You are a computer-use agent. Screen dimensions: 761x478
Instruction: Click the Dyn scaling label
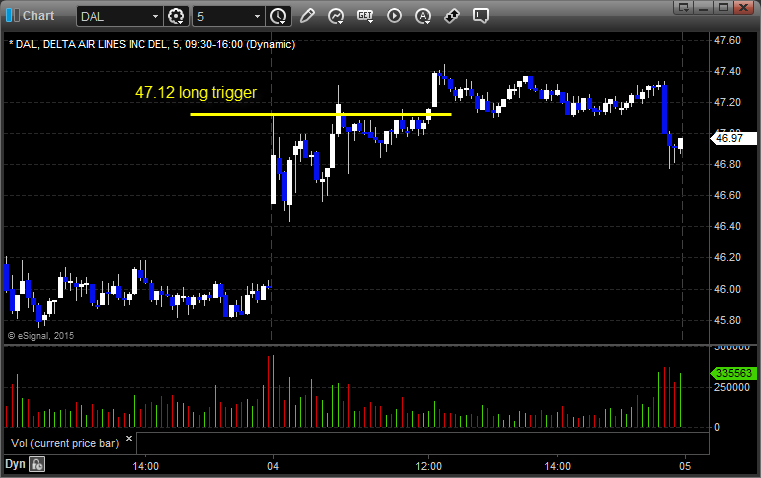(x=15, y=464)
